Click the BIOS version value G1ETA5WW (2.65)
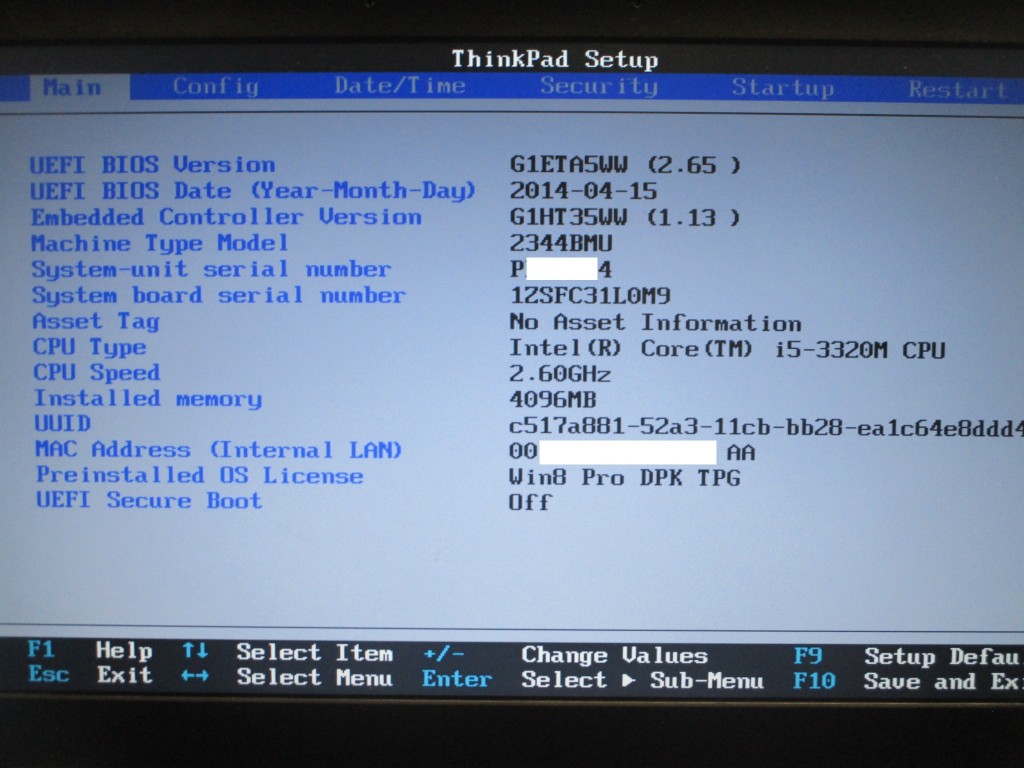The image size is (1024, 768). [x=625, y=165]
